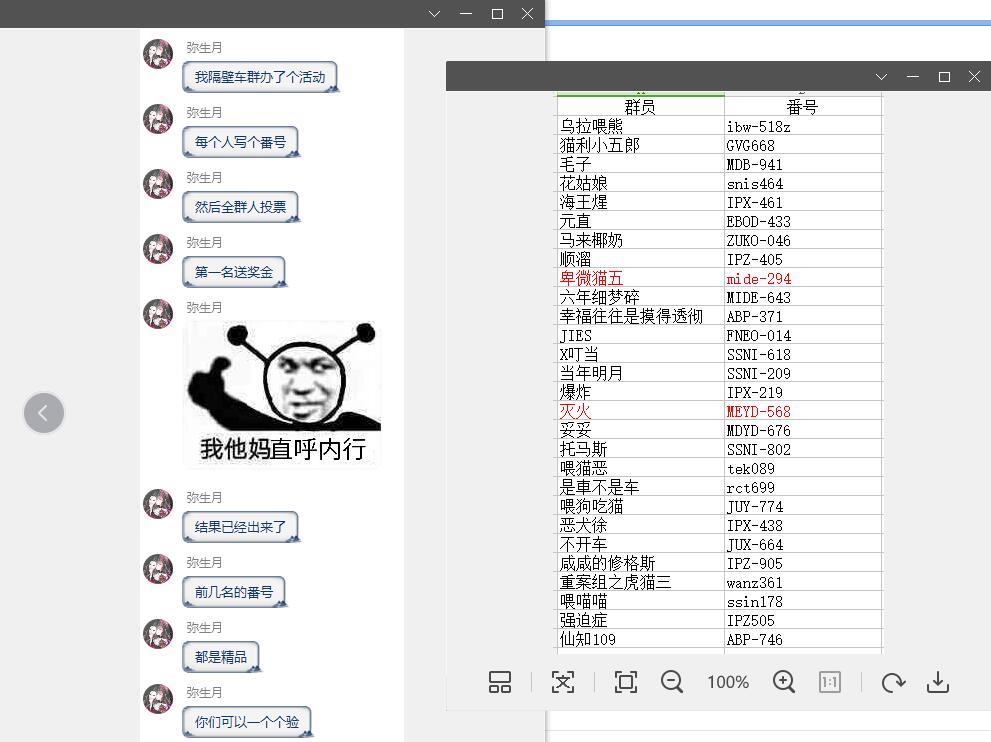Click the message bubble 结果已经出来了

(x=240, y=527)
